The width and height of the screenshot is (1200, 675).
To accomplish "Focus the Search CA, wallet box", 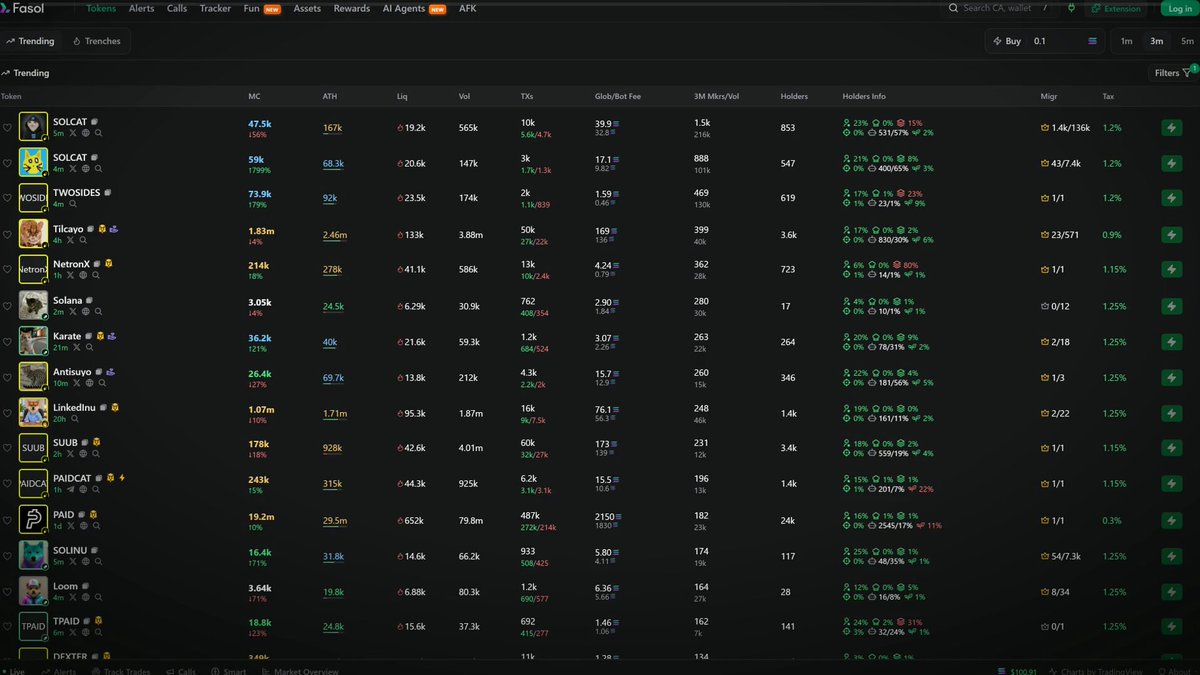I will [x=1002, y=8].
